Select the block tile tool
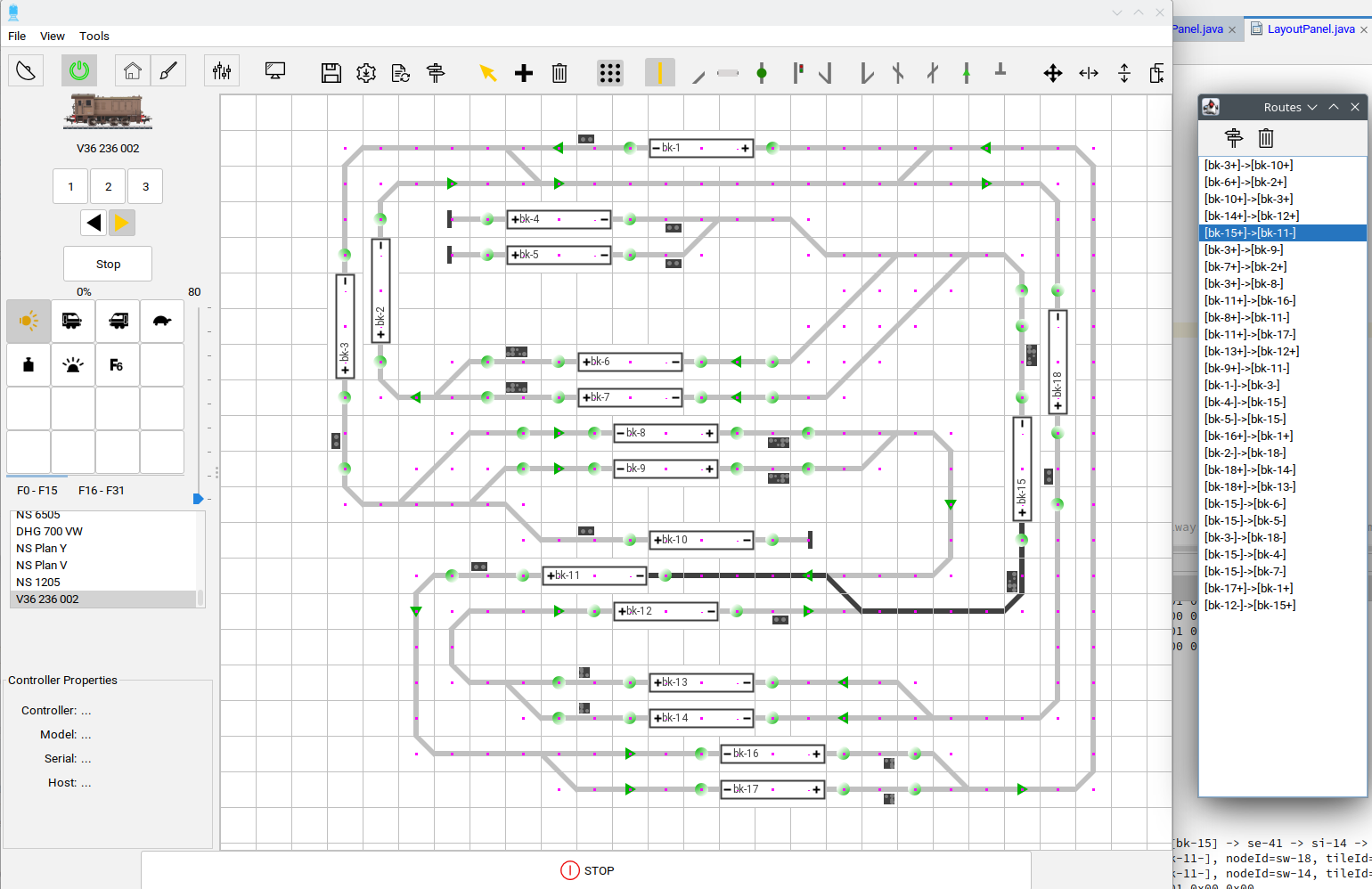Image resolution: width=1372 pixels, height=889 pixels. [x=728, y=73]
